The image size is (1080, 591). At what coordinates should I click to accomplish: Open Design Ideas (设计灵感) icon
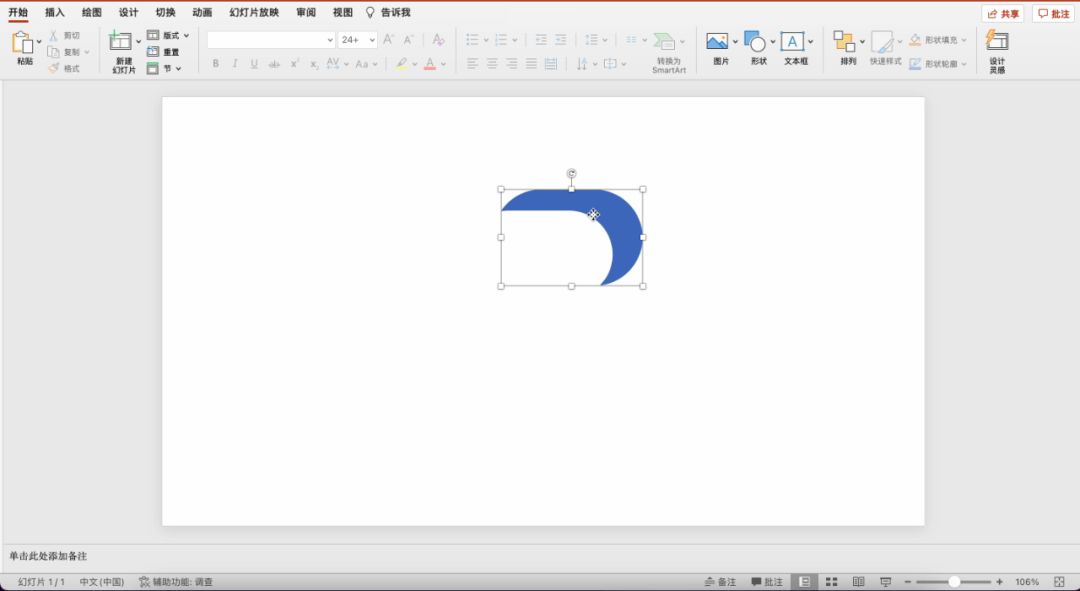point(997,42)
